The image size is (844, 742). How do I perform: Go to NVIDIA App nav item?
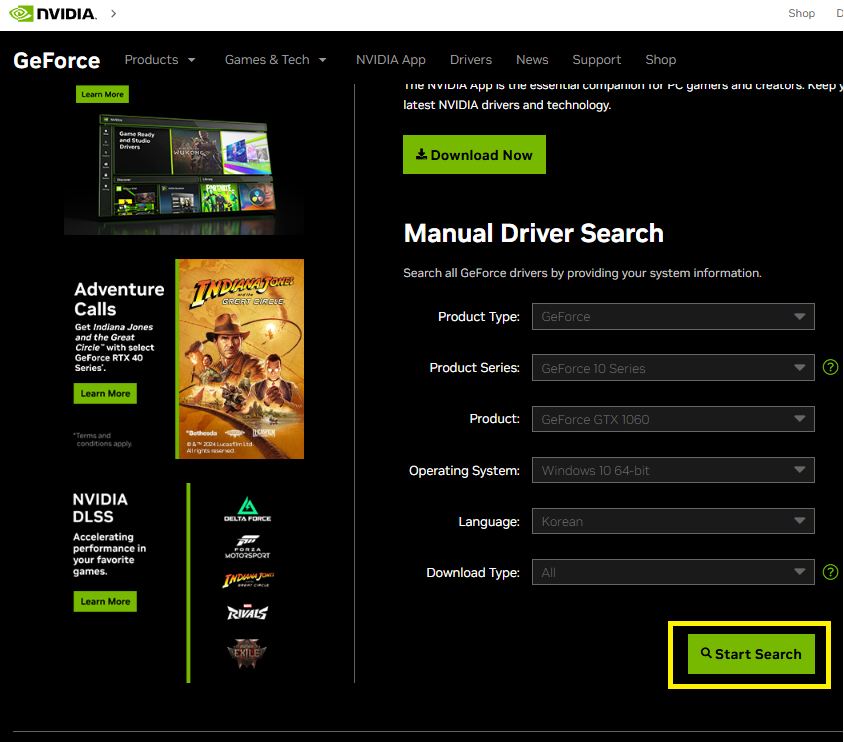coord(391,60)
